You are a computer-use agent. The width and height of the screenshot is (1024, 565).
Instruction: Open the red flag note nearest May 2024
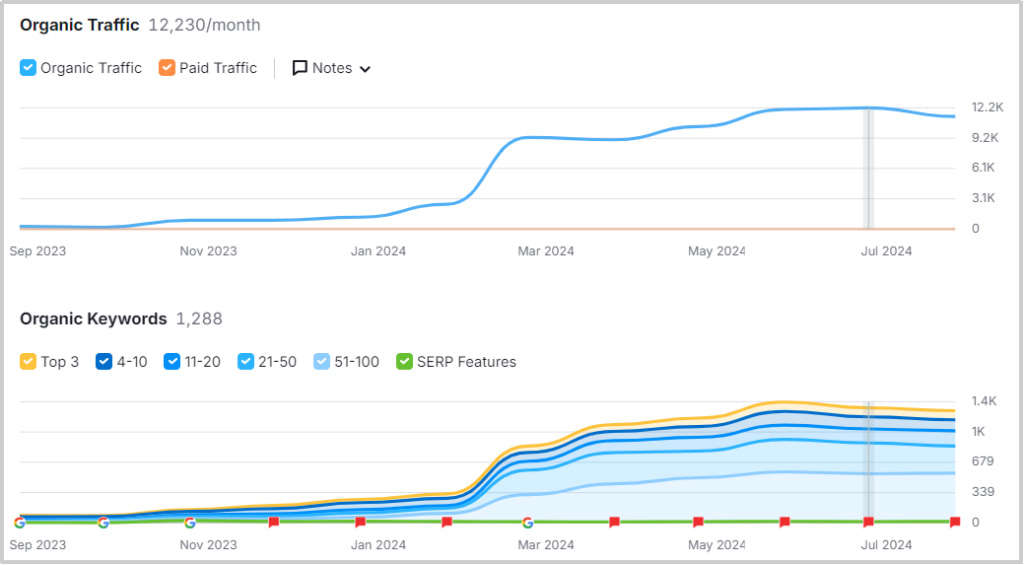pos(698,521)
